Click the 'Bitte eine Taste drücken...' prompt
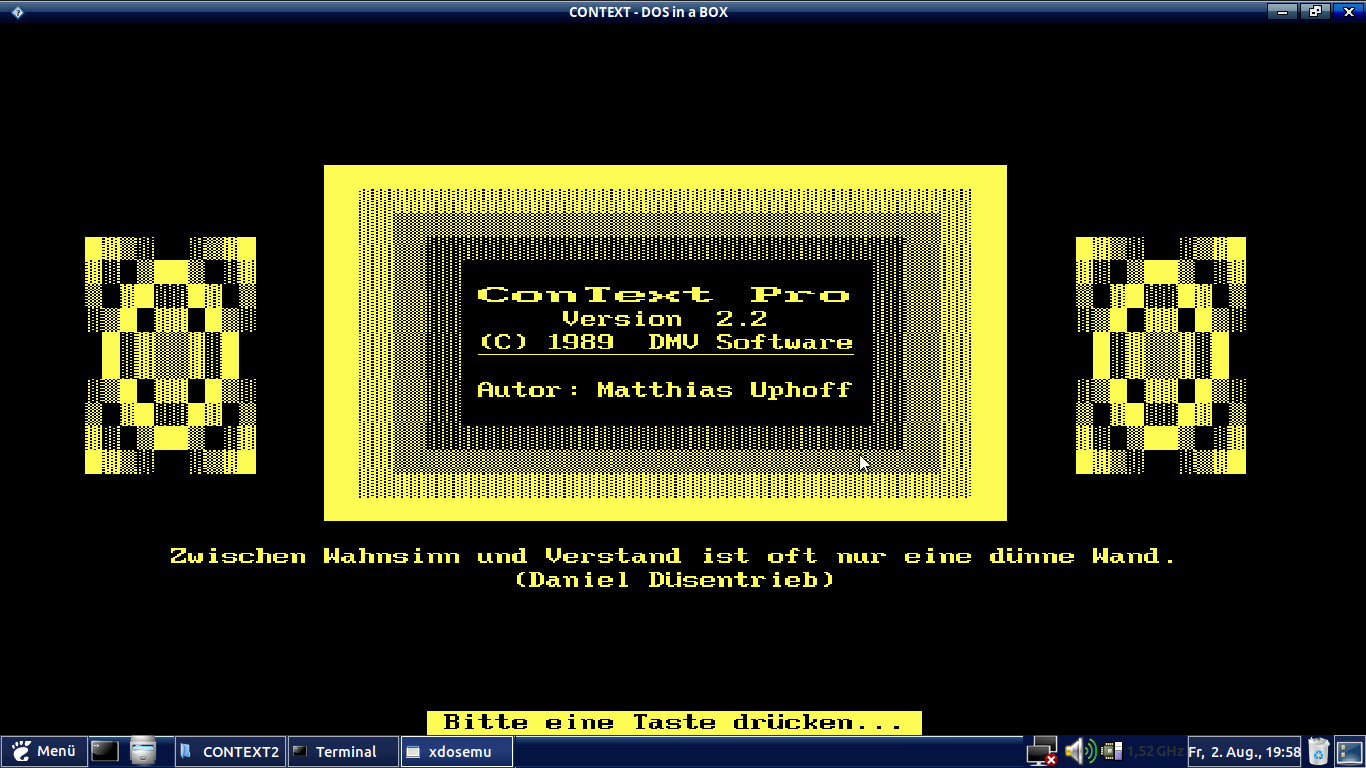1366x768 pixels. tap(674, 722)
